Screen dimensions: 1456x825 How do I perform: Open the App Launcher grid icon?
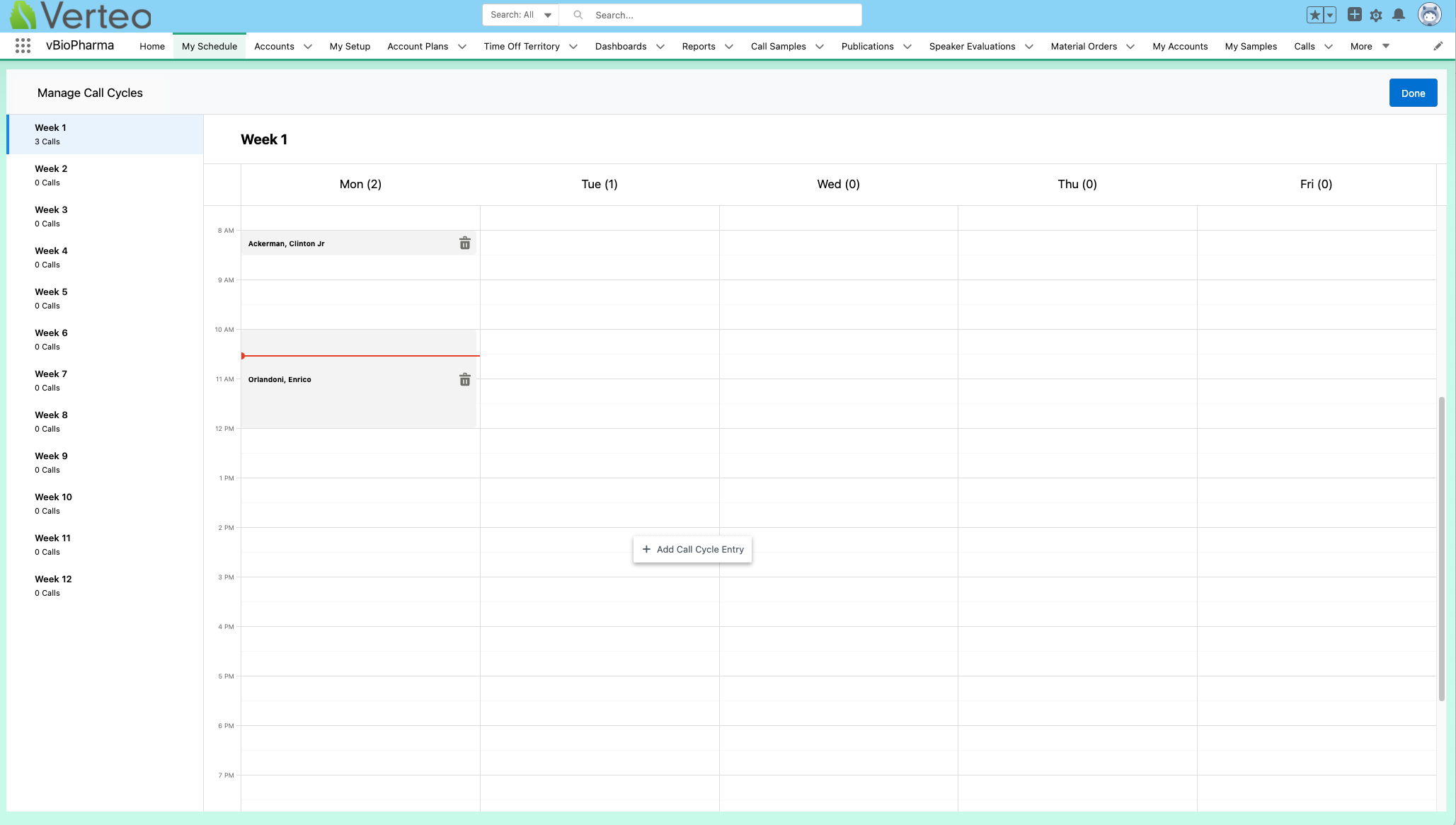23,45
